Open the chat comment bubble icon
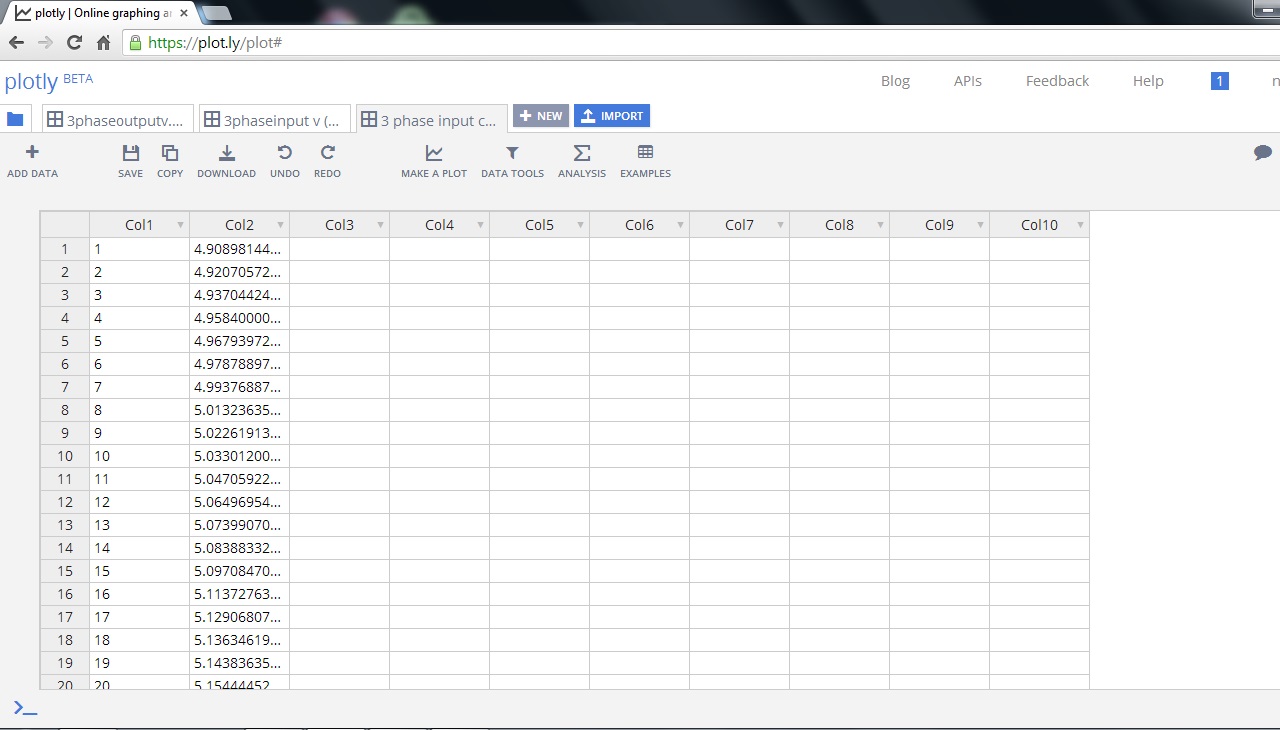The image size is (1280, 730). tap(1263, 152)
